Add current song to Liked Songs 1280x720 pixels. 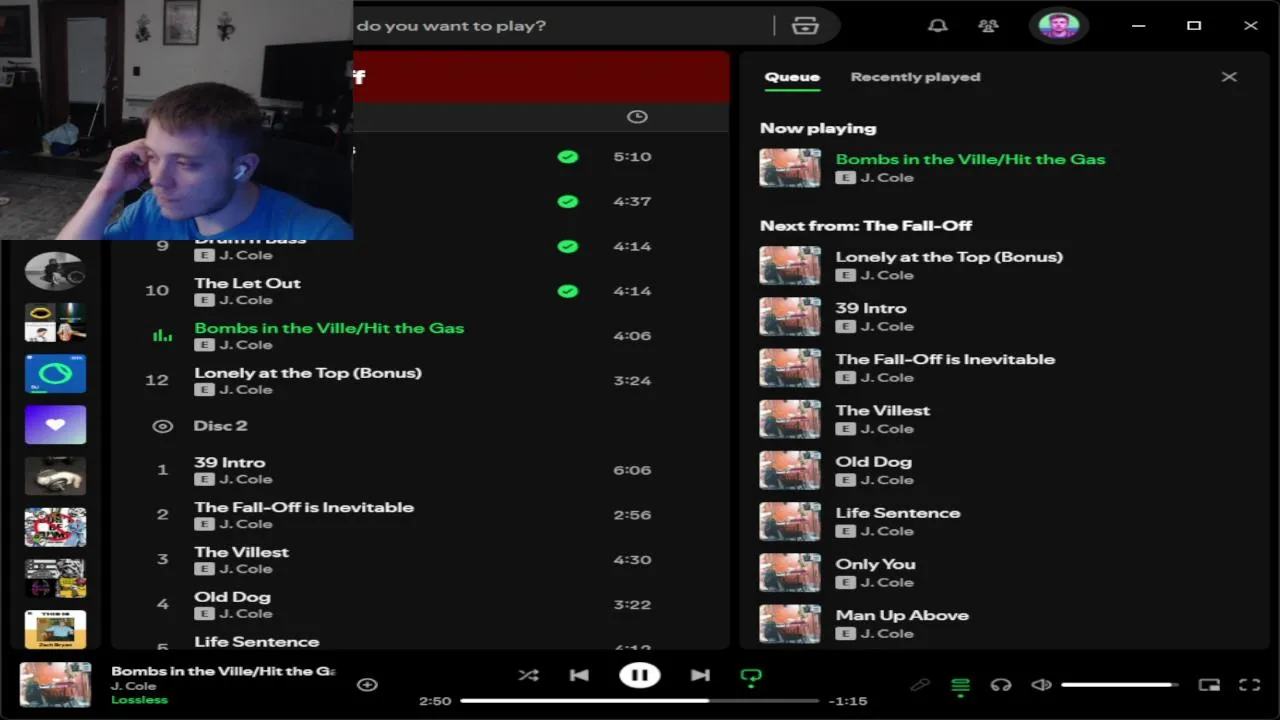[x=367, y=685]
